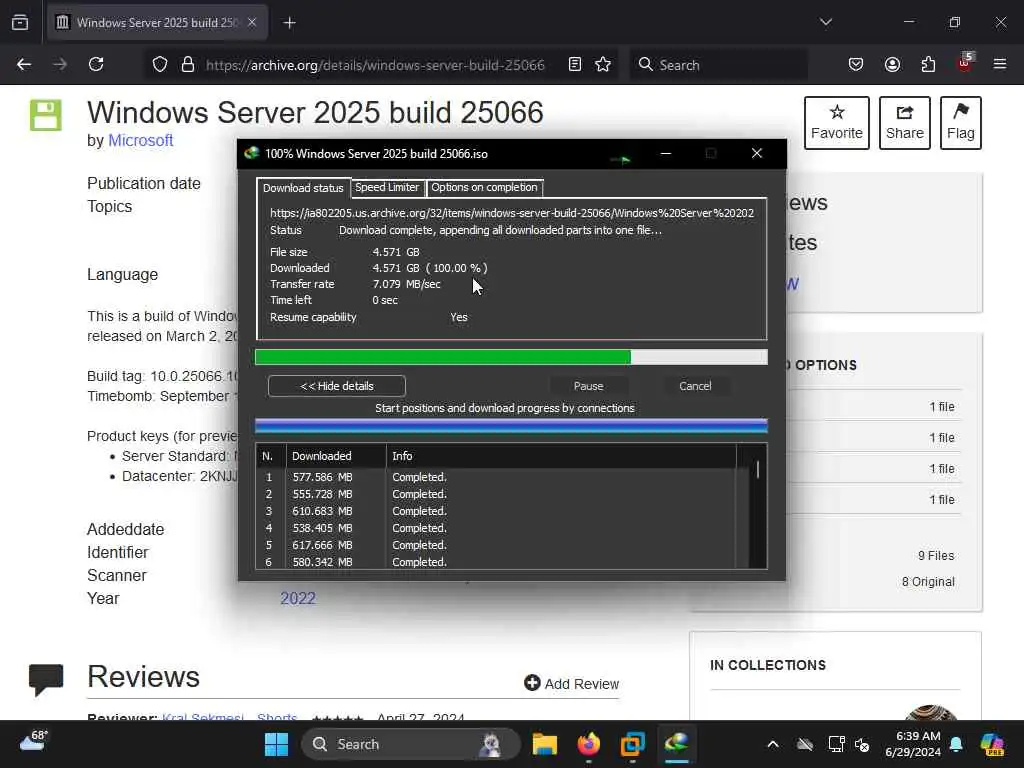Screen dimensions: 1024x768
Task: Open the Pocket save icon
Action: click(856, 64)
